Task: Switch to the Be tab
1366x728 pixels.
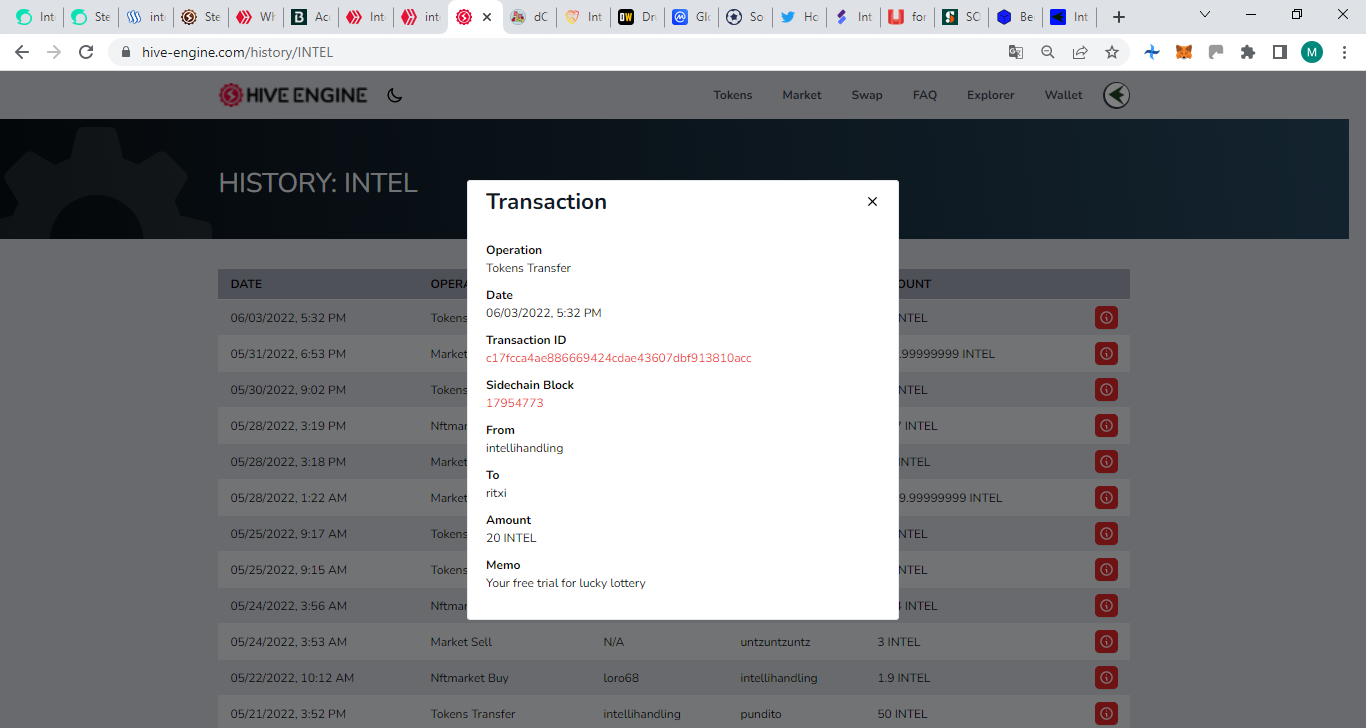Action: tap(1016, 17)
